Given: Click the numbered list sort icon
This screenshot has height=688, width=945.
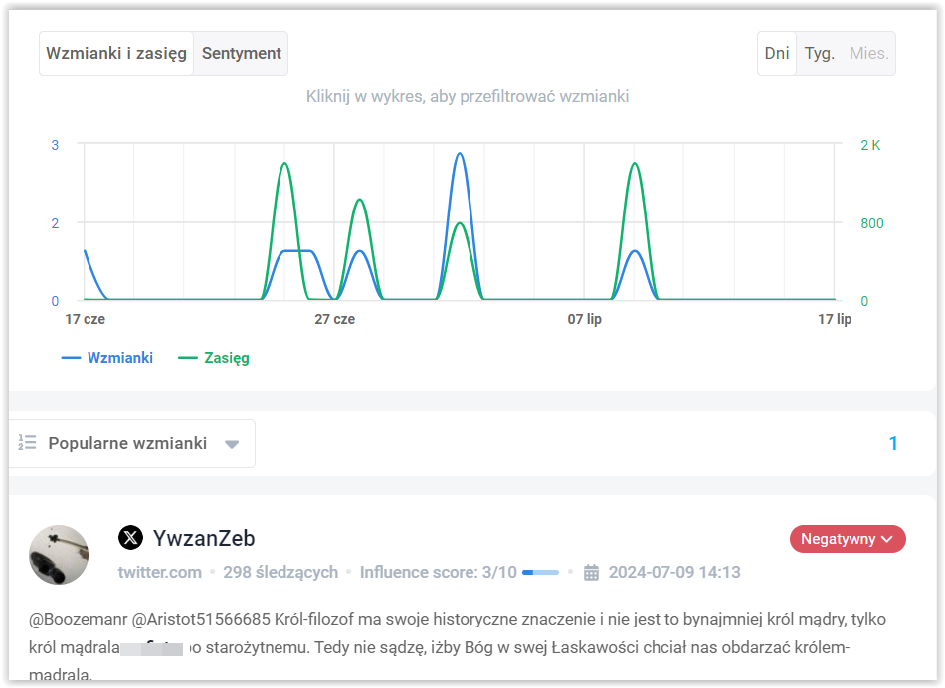Looking at the screenshot, I should point(27,443).
